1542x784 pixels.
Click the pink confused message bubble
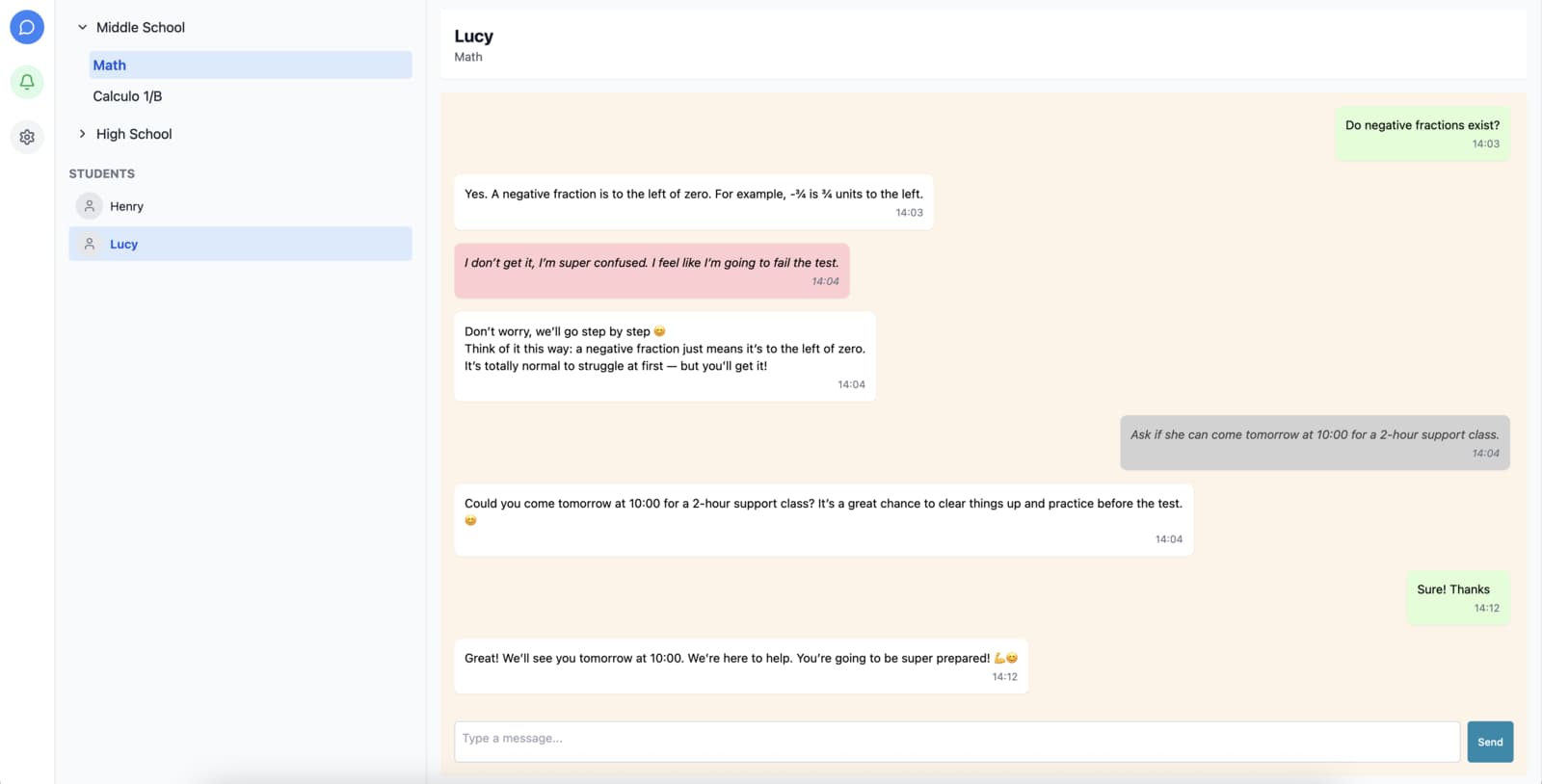coord(651,271)
